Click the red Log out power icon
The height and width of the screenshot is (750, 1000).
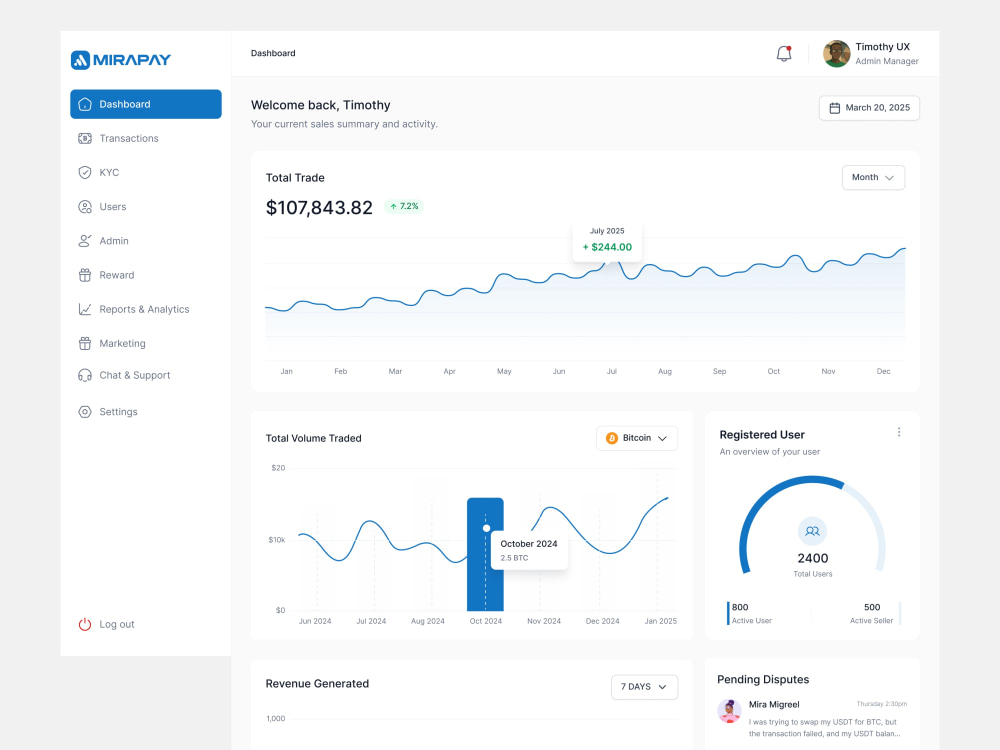coord(85,624)
